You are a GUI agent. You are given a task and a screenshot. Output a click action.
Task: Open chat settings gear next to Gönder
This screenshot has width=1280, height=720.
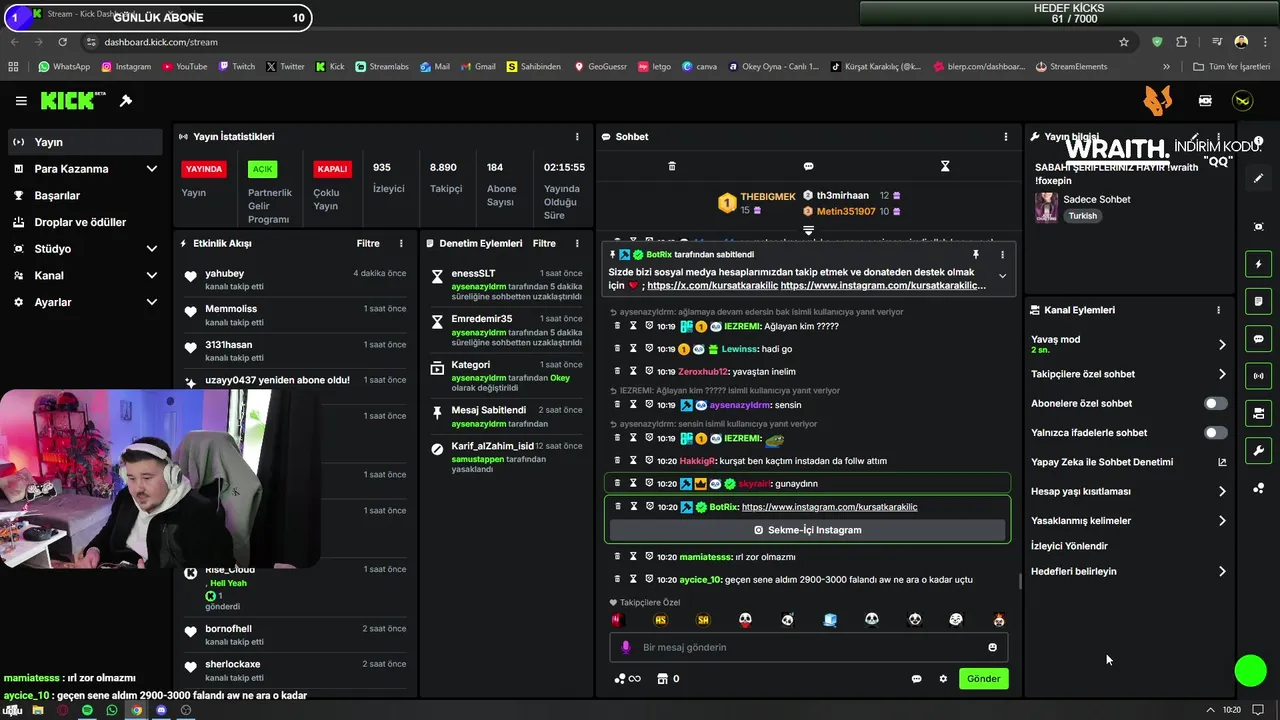pyautogui.click(x=943, y=679)
